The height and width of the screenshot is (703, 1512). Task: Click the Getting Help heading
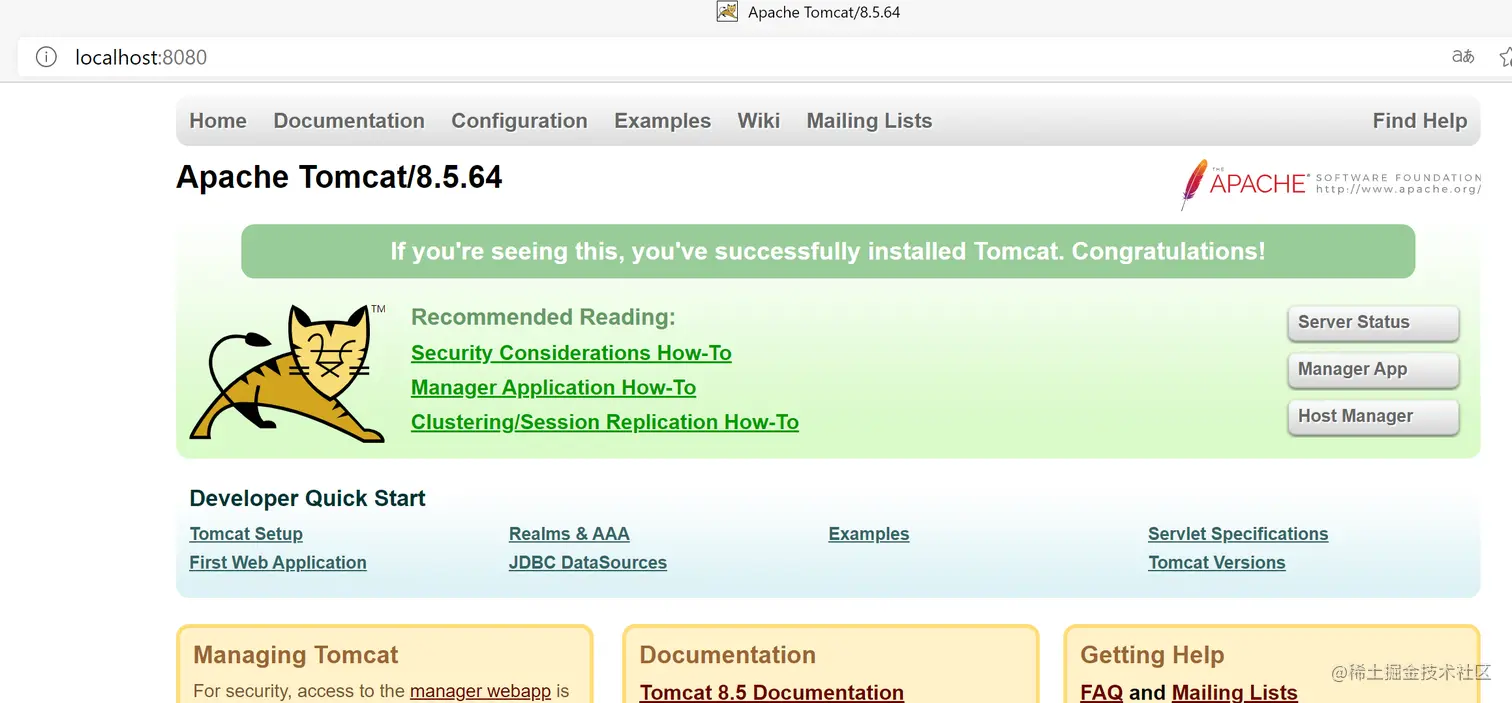(x=1153, y=655)
